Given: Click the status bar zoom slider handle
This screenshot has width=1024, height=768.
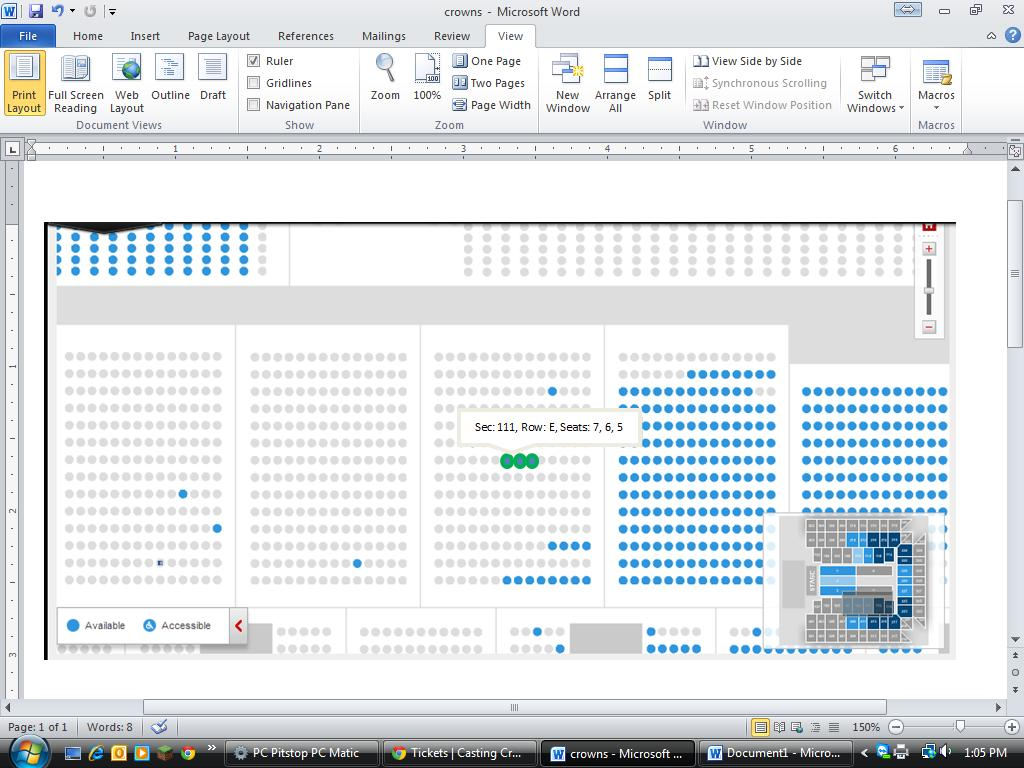Looking at the screenshot, I should tap(960, 727).
